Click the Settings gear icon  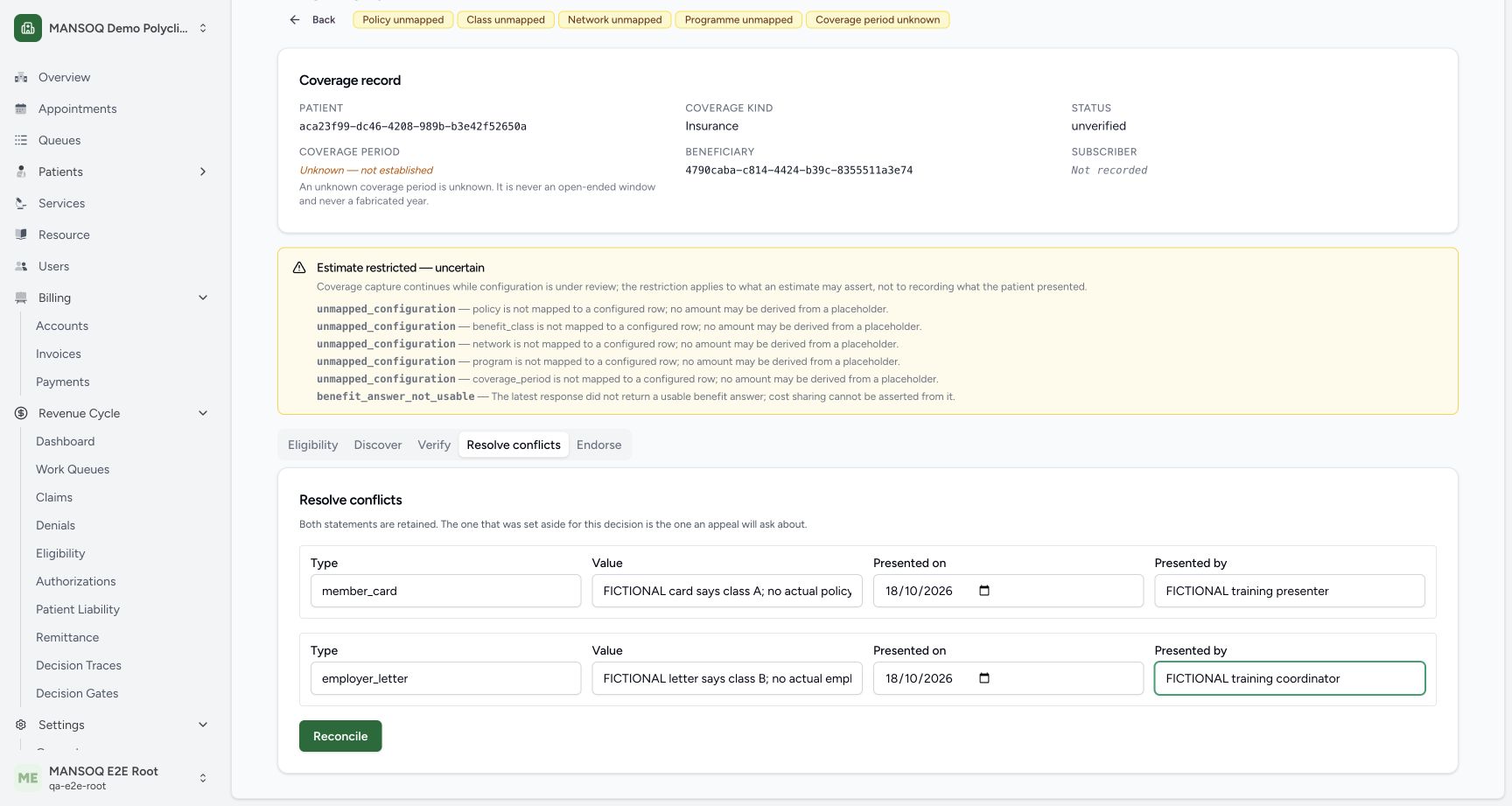(21, 725)
